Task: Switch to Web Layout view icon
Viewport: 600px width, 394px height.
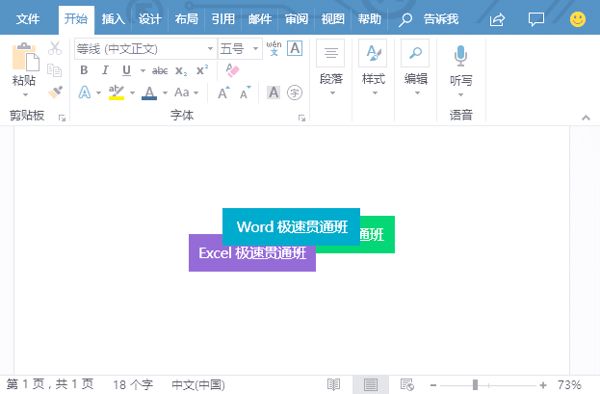Action: click(407, 384)
